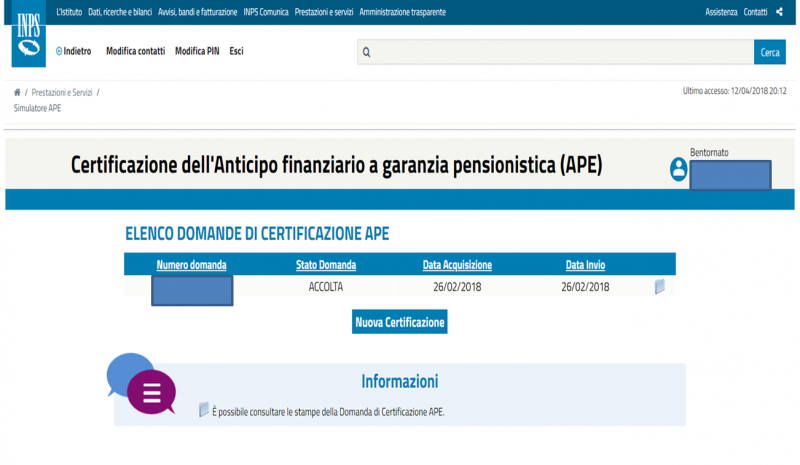Open the L'Istituto menu
Screen dimensions: 800x465
coord(69,12)
